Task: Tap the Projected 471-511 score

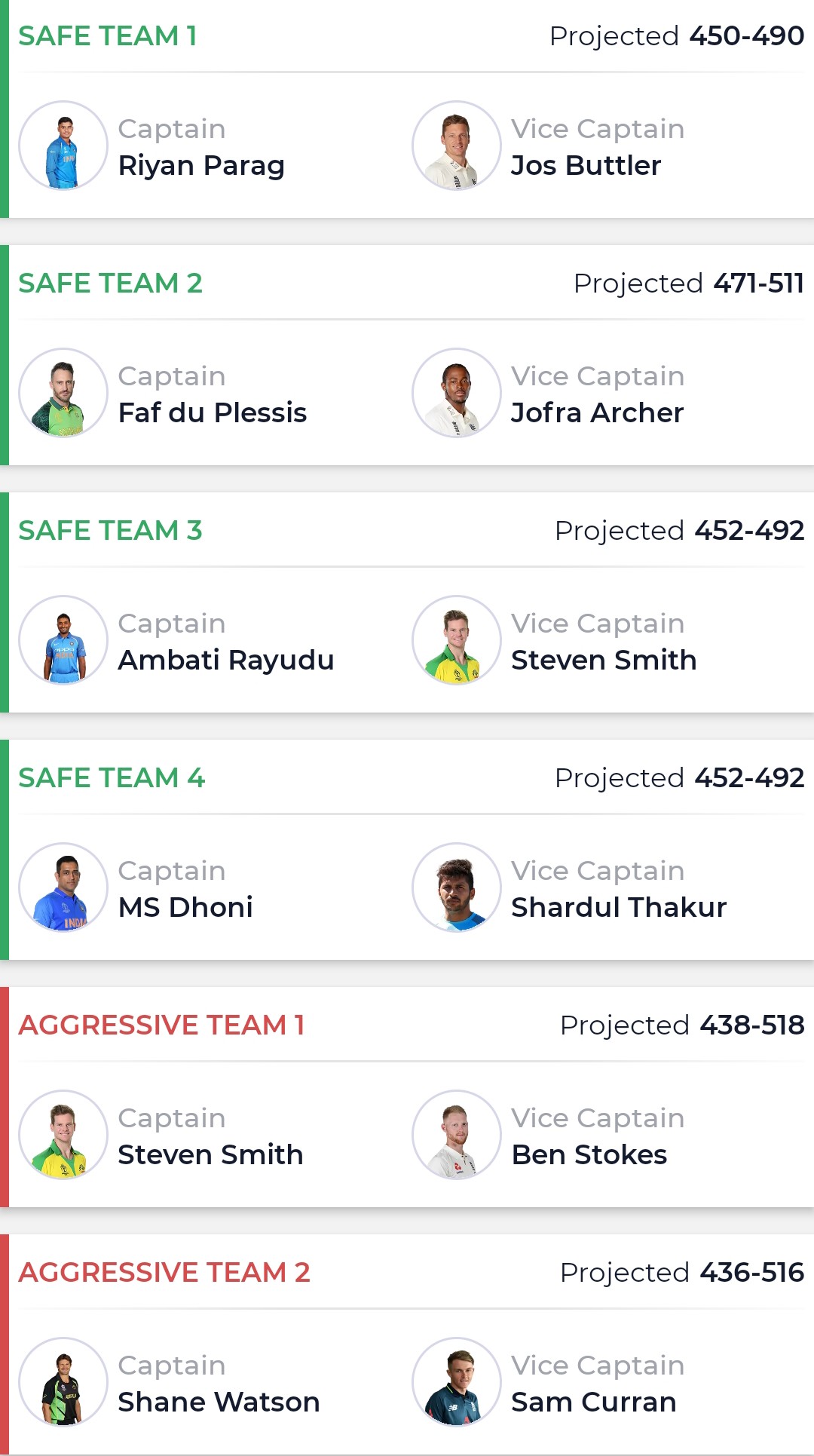Action: click(689, 283)
